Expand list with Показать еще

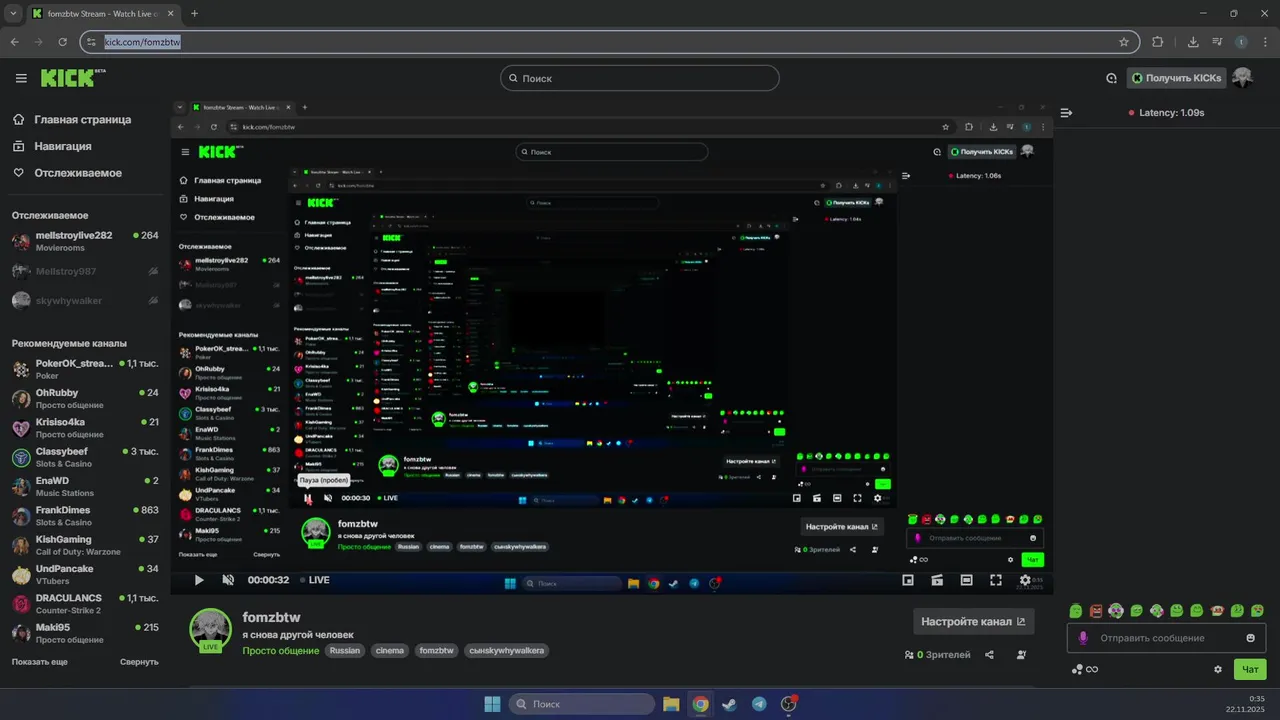point(40,662)
